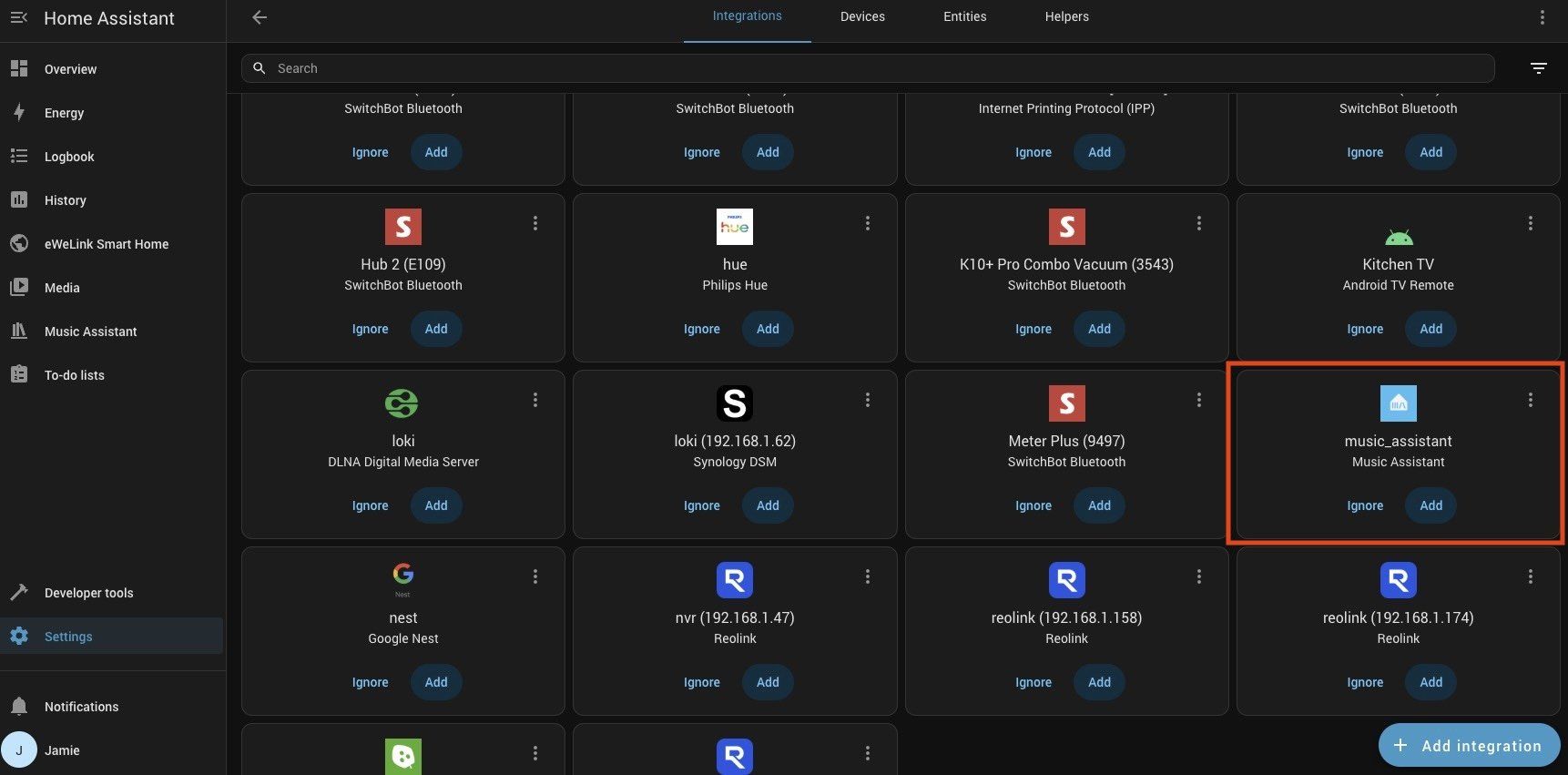Ignore the Meter Plus (9497) discovery
1568x775 pixels.
[1033, 505]
